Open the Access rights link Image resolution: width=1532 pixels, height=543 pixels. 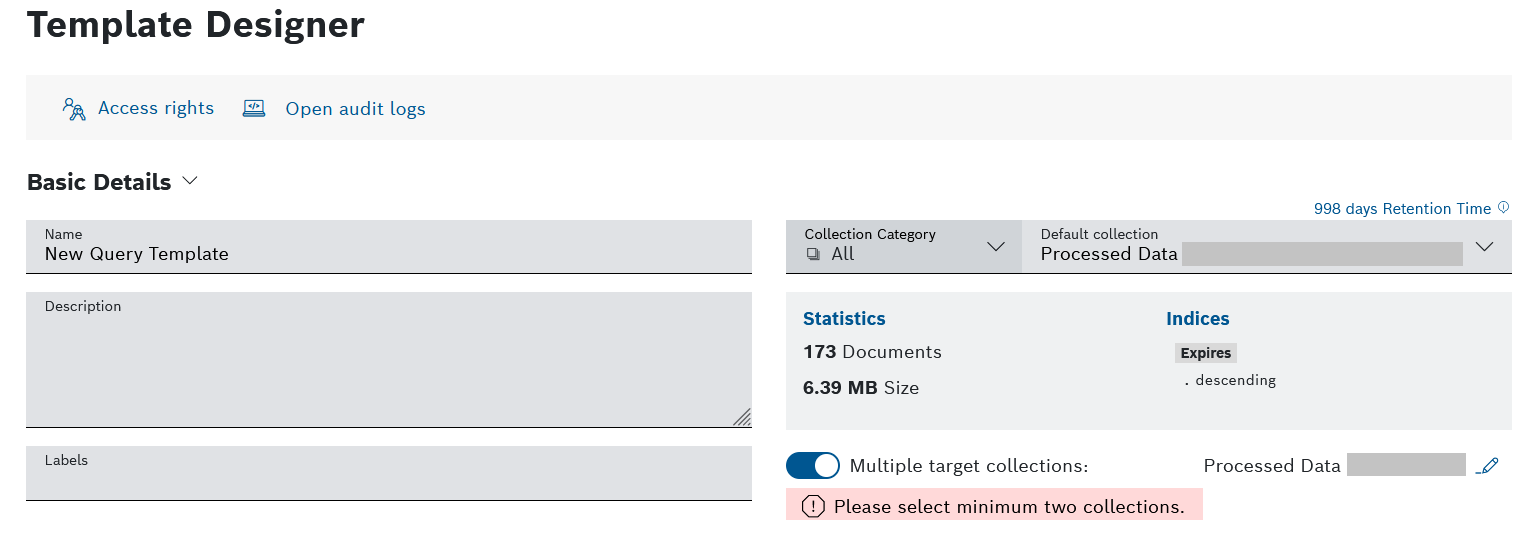coord(156,108)
